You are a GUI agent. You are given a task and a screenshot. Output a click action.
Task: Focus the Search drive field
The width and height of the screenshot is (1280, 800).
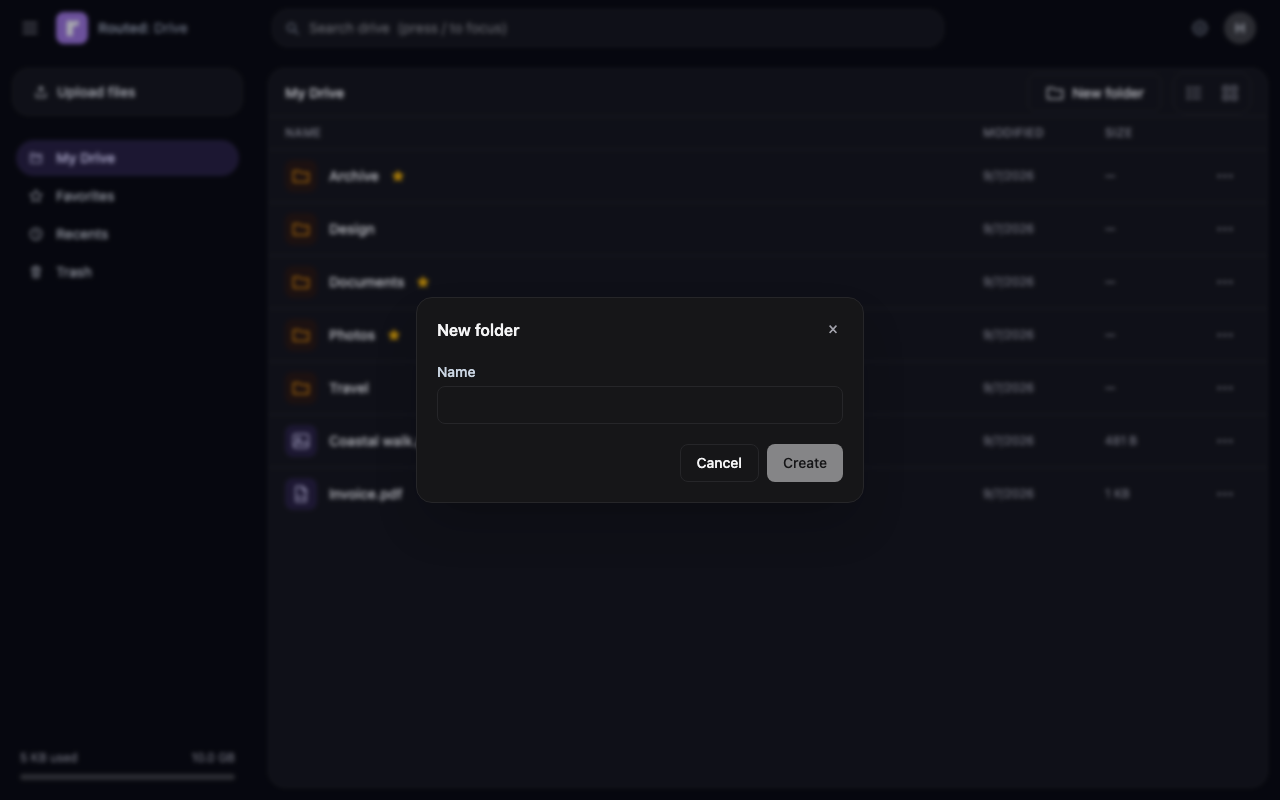[x=608, y=28]
